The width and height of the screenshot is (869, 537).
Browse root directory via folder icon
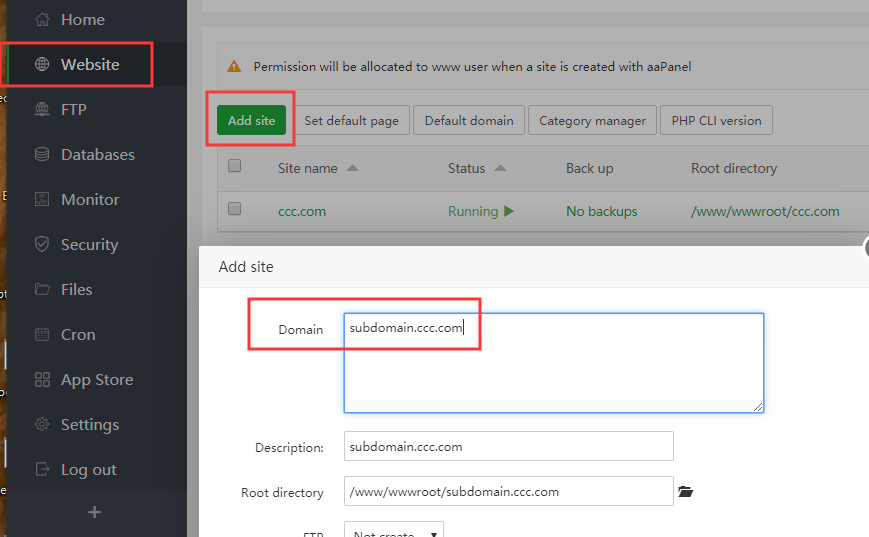(685, 492)
